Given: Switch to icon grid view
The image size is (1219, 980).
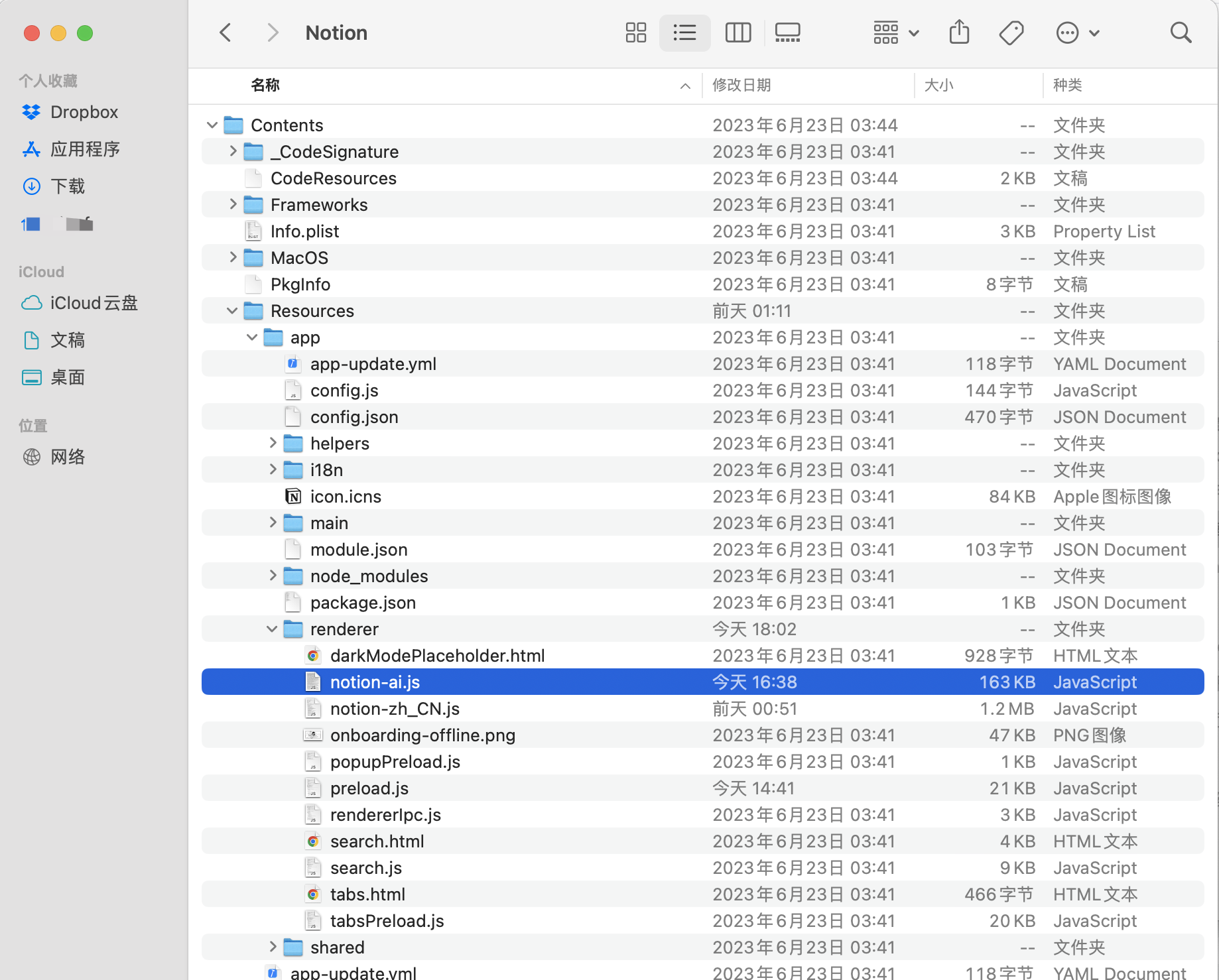Looking at the screenshot, I should click(635, 32).
